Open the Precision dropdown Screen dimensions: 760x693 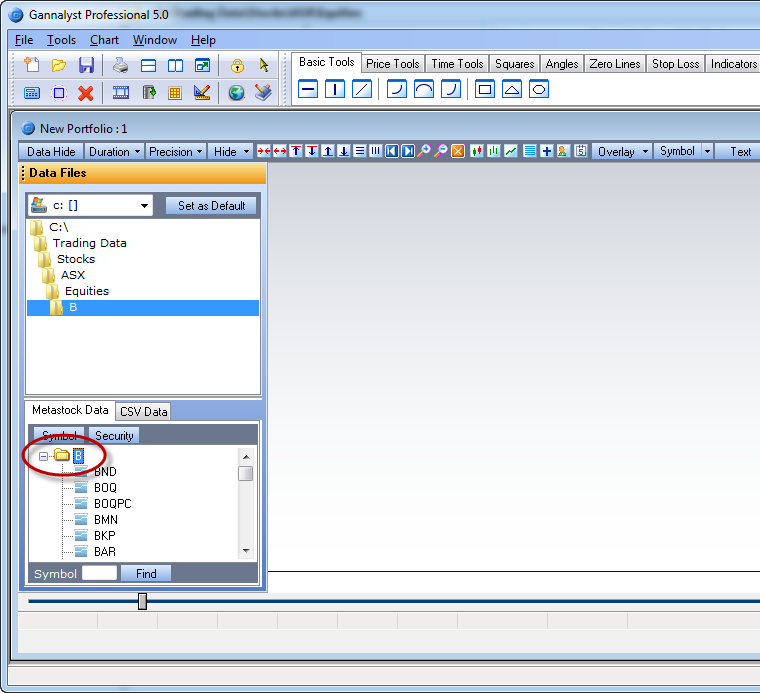[175, 152]
